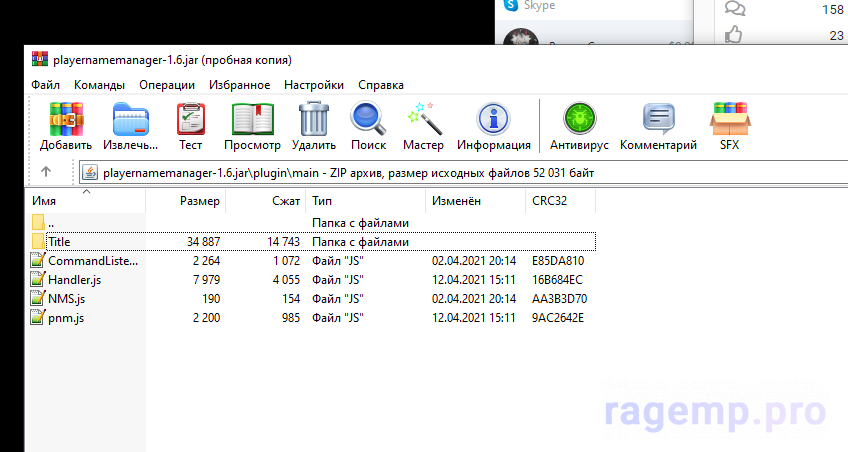Click the Извлечь (Extract) toolbar icon

pyautogui.click(x=130, y=119)
